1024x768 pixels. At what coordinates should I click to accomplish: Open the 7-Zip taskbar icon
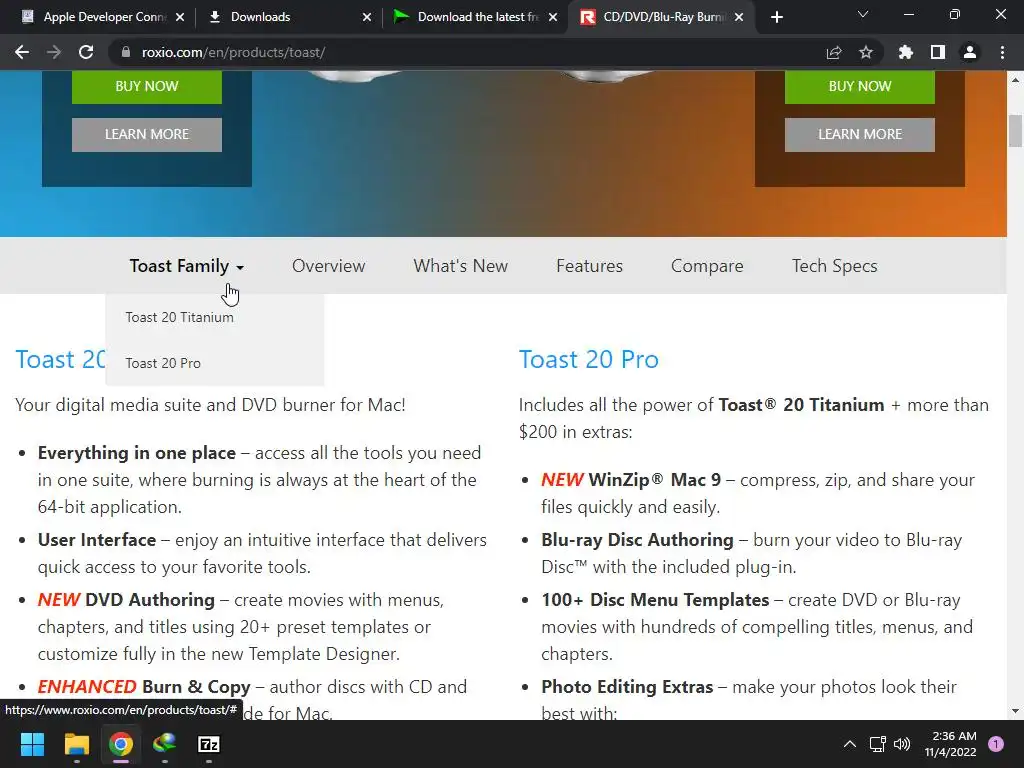[x=208, y=744]
